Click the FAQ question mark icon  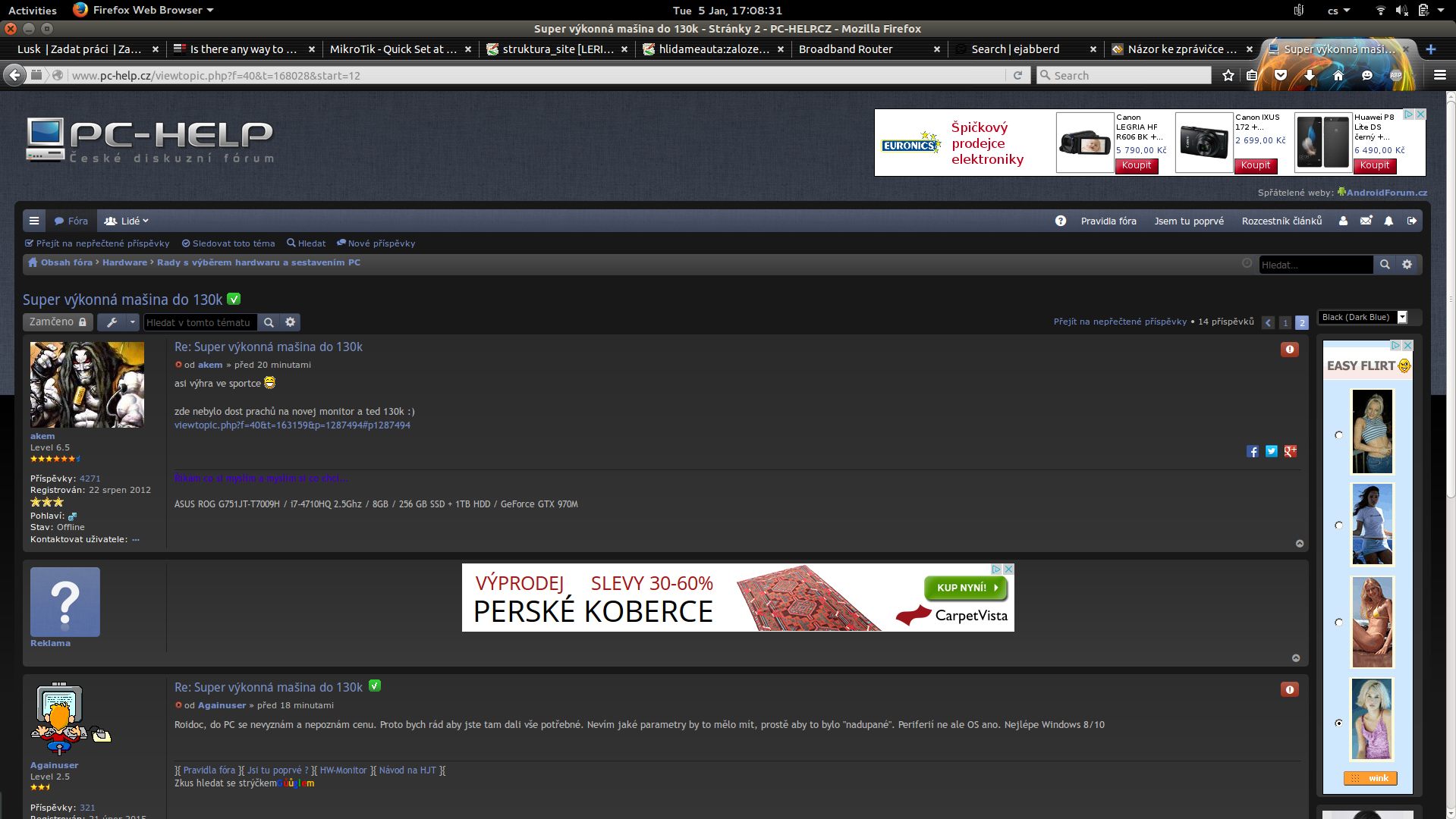1061,221
